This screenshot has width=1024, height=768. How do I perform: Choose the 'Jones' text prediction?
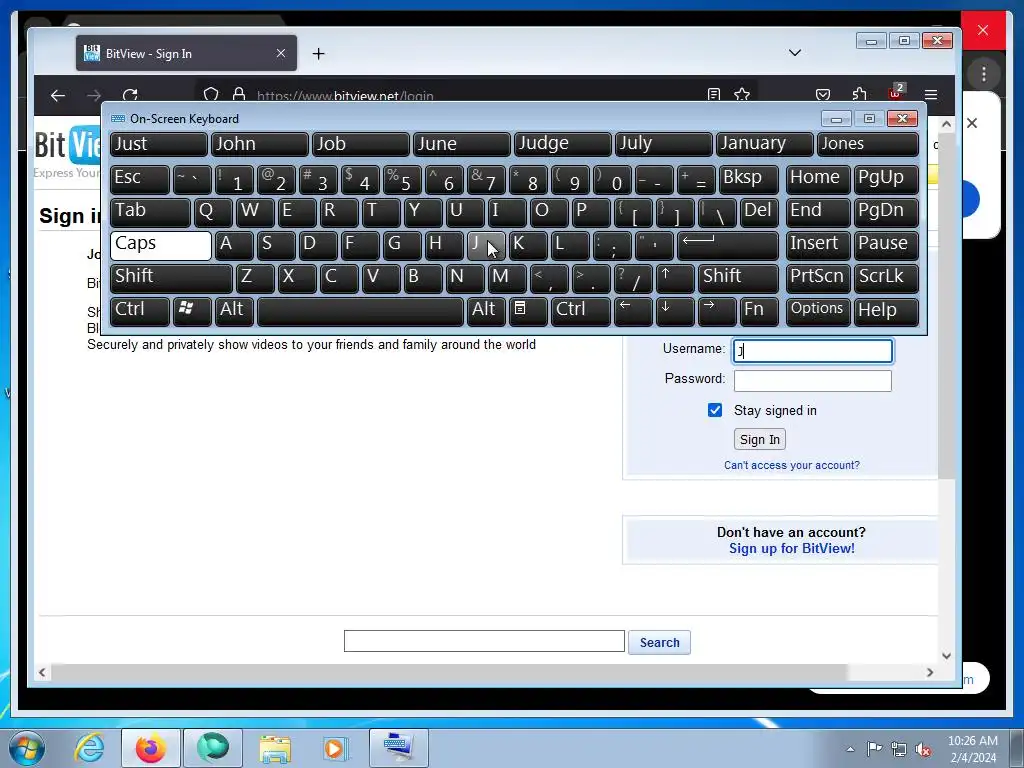click(x=868, y=144)
